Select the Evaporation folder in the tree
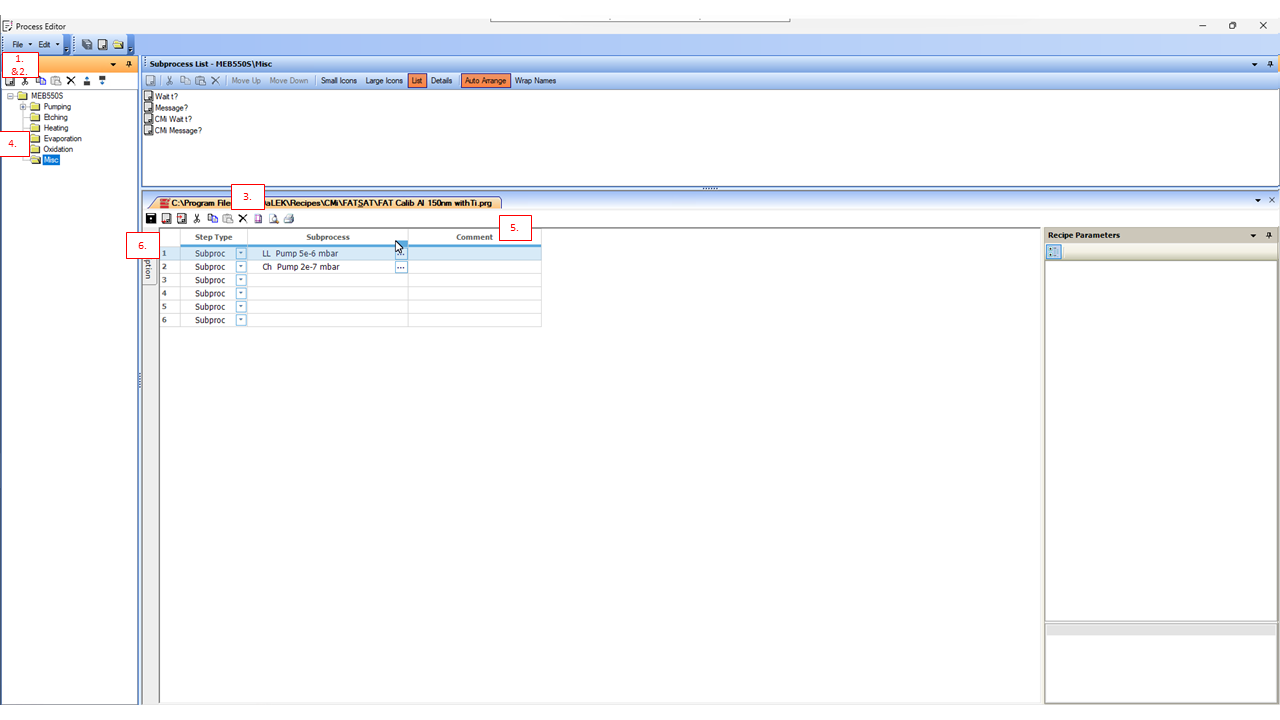 [62, 139]
